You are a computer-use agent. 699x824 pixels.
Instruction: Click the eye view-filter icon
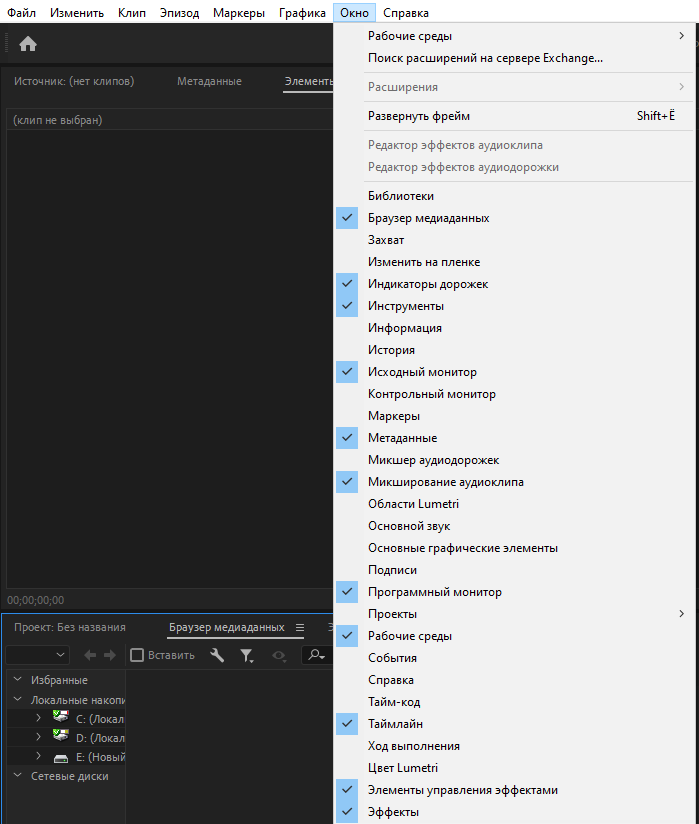[x=279, y=656]
